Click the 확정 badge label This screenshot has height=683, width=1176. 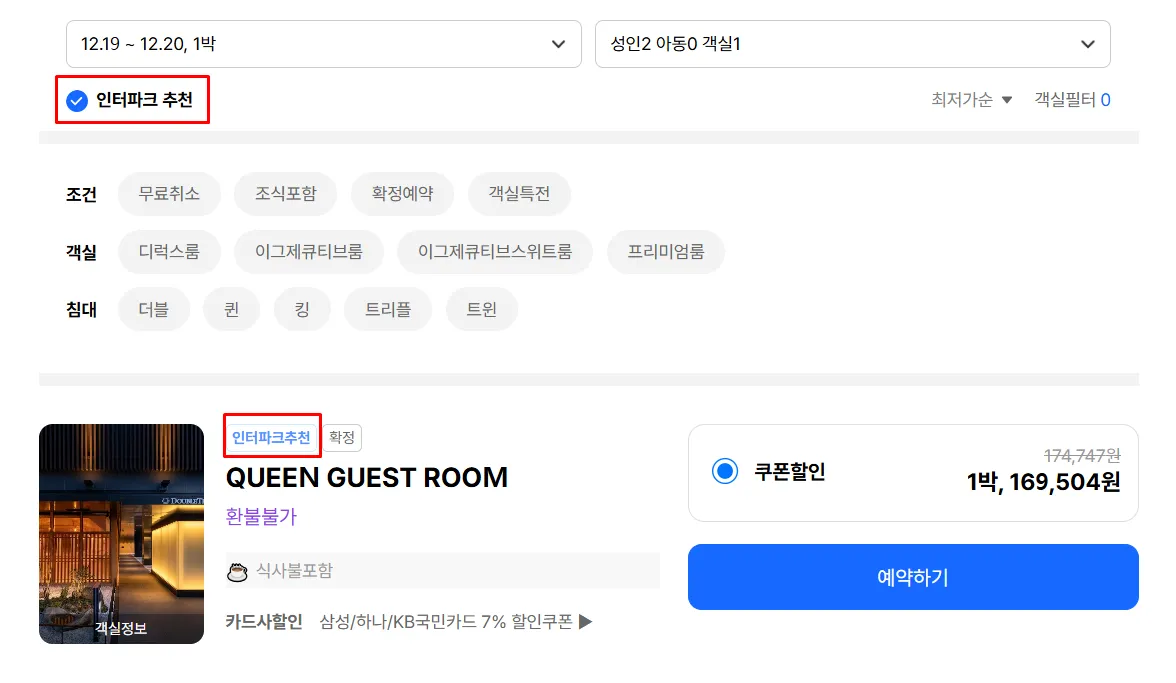tap(342, 438)
